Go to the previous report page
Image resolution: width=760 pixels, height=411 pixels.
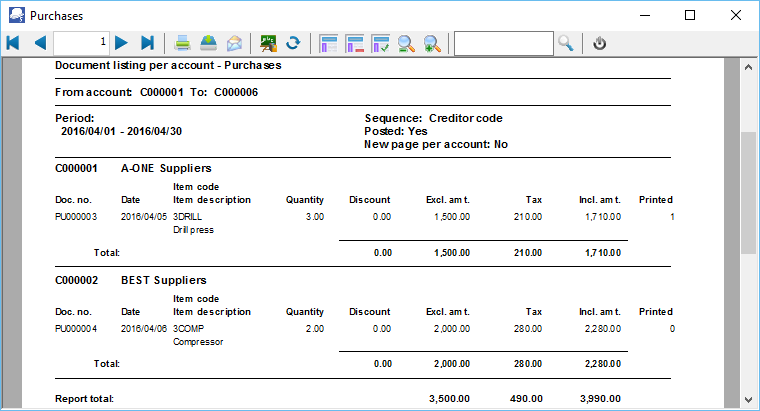tap(40, 43)
